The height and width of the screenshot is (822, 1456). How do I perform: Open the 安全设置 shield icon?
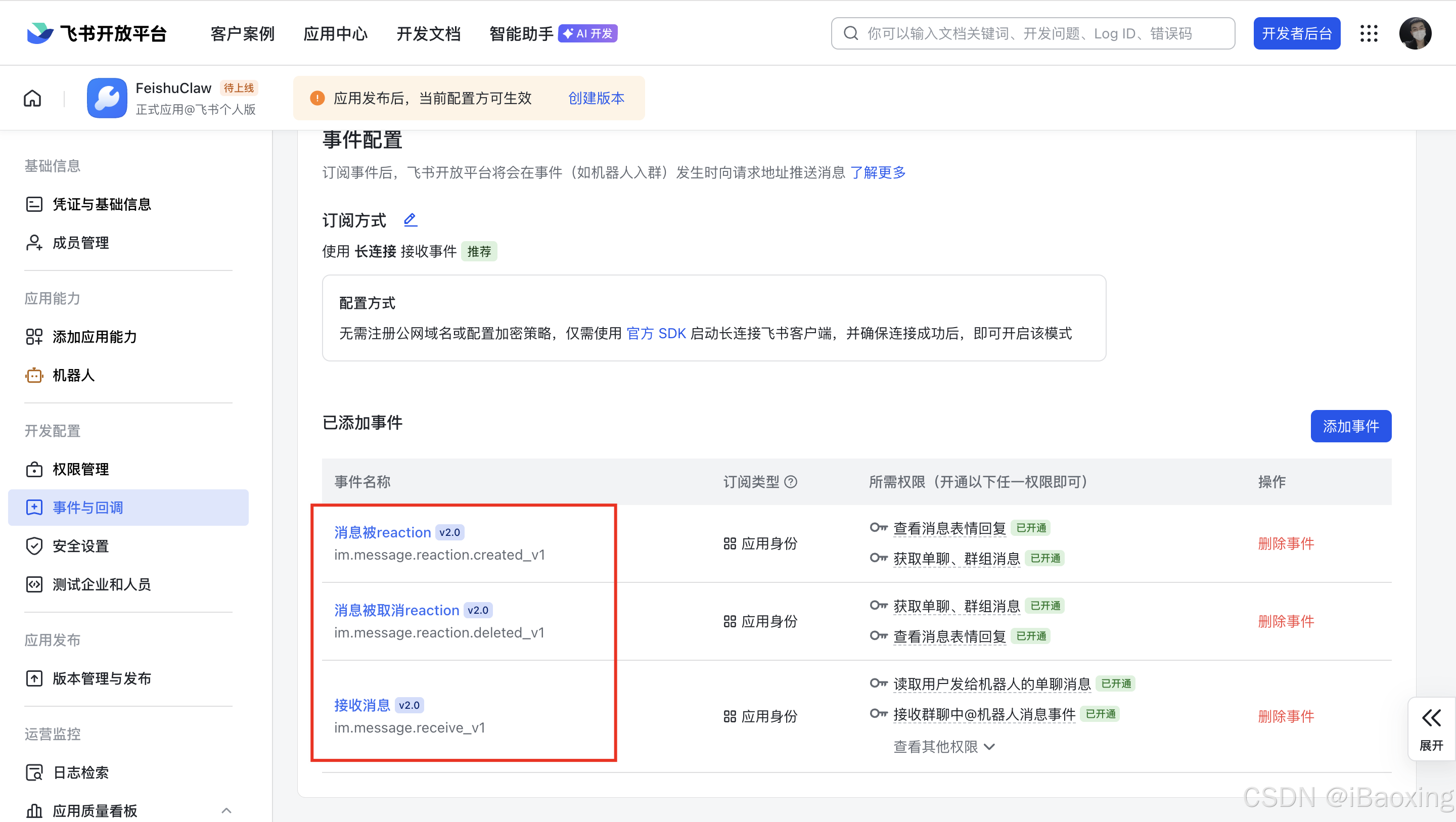pos(34,545)
